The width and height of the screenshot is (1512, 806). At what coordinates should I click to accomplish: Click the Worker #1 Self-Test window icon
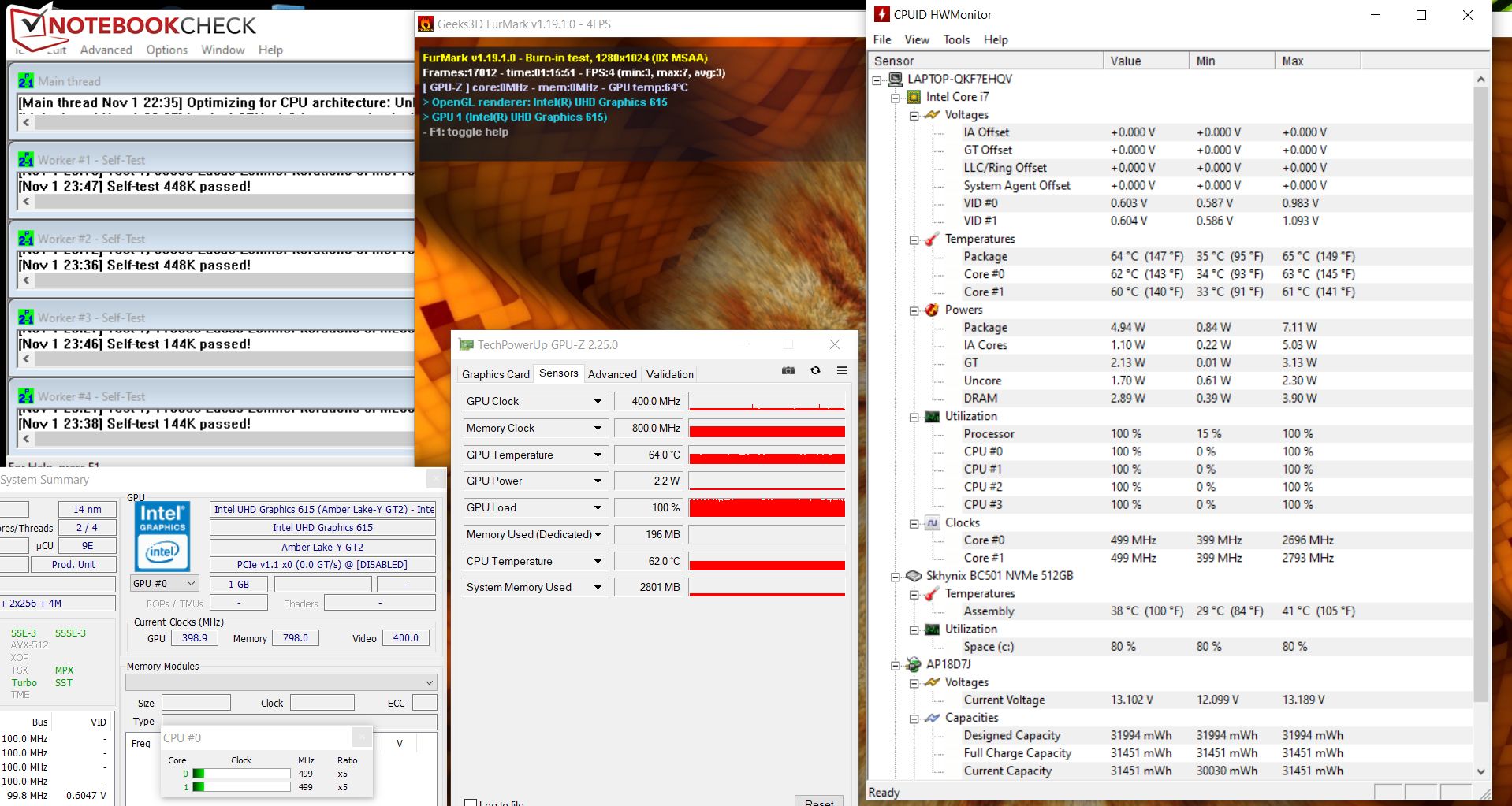click(x=26, y=159)
